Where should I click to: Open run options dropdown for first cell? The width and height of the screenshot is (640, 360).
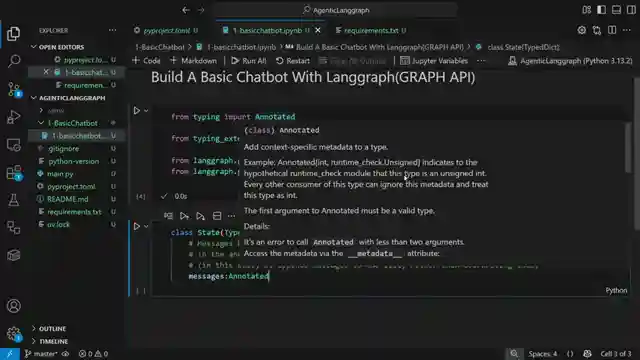(146, 111)
